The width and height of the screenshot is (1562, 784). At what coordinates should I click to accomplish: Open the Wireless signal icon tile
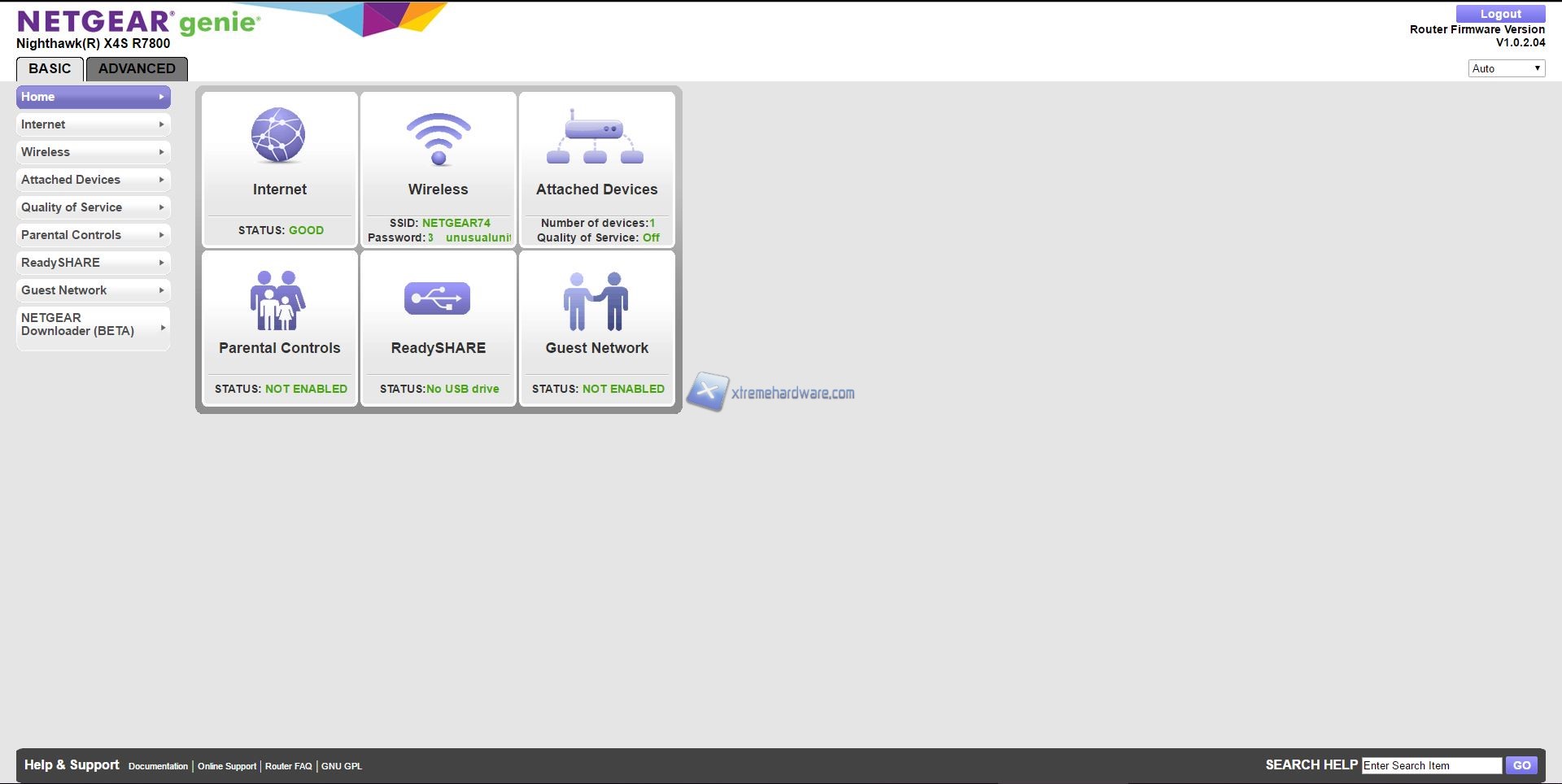coord(438,139)
